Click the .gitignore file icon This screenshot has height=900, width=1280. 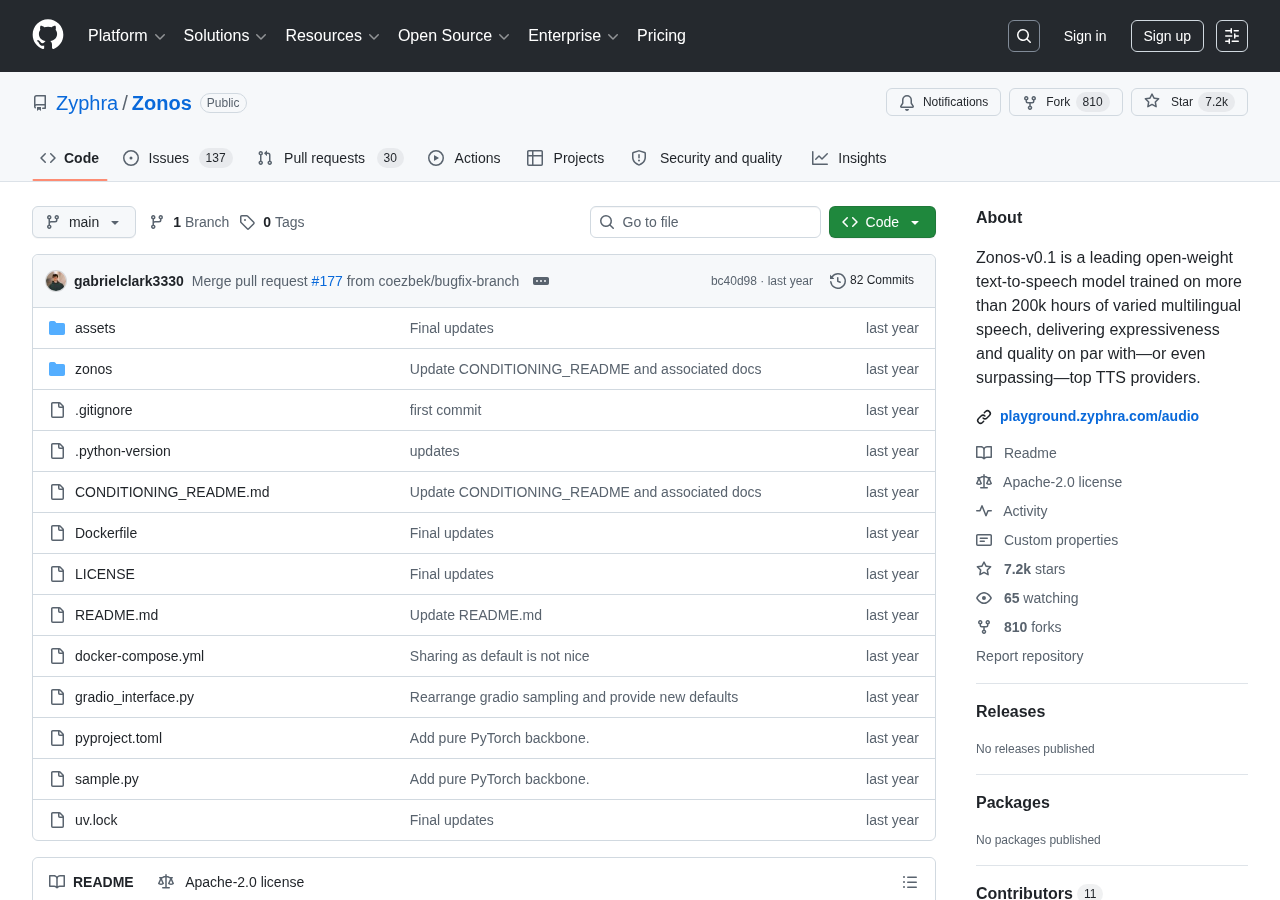57,410
